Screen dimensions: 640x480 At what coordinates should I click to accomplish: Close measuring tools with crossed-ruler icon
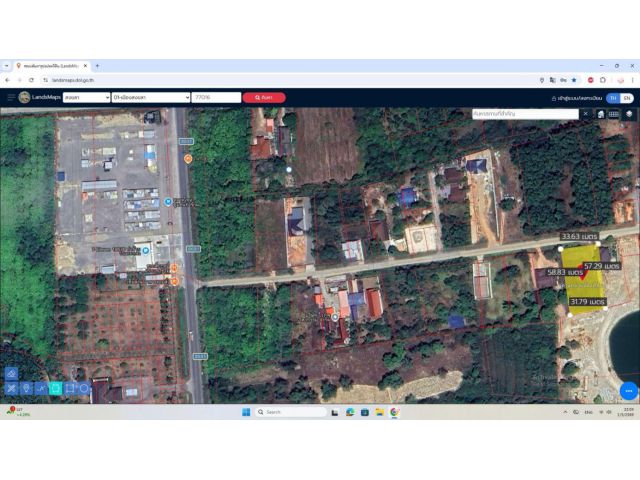point(11,388)
